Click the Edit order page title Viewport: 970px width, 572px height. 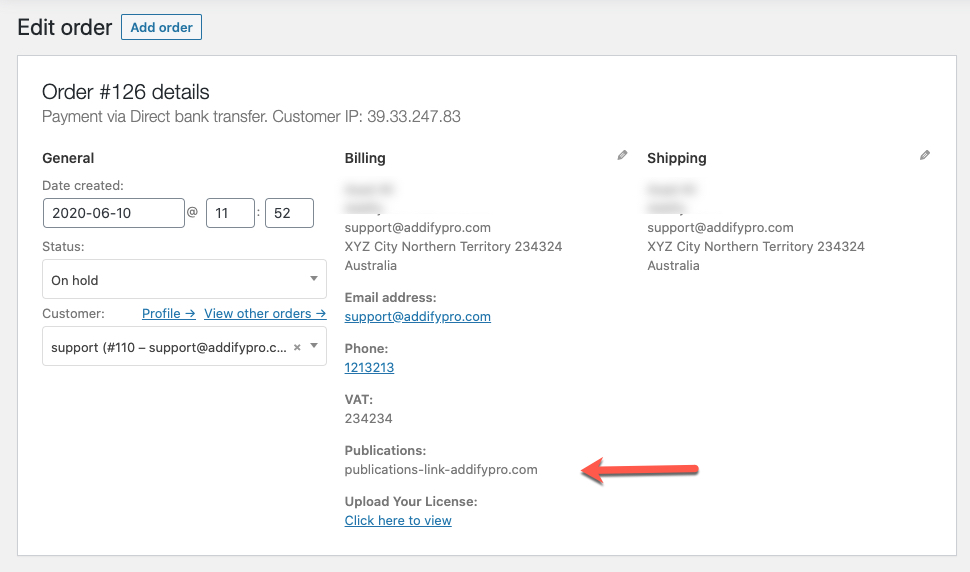65,27
